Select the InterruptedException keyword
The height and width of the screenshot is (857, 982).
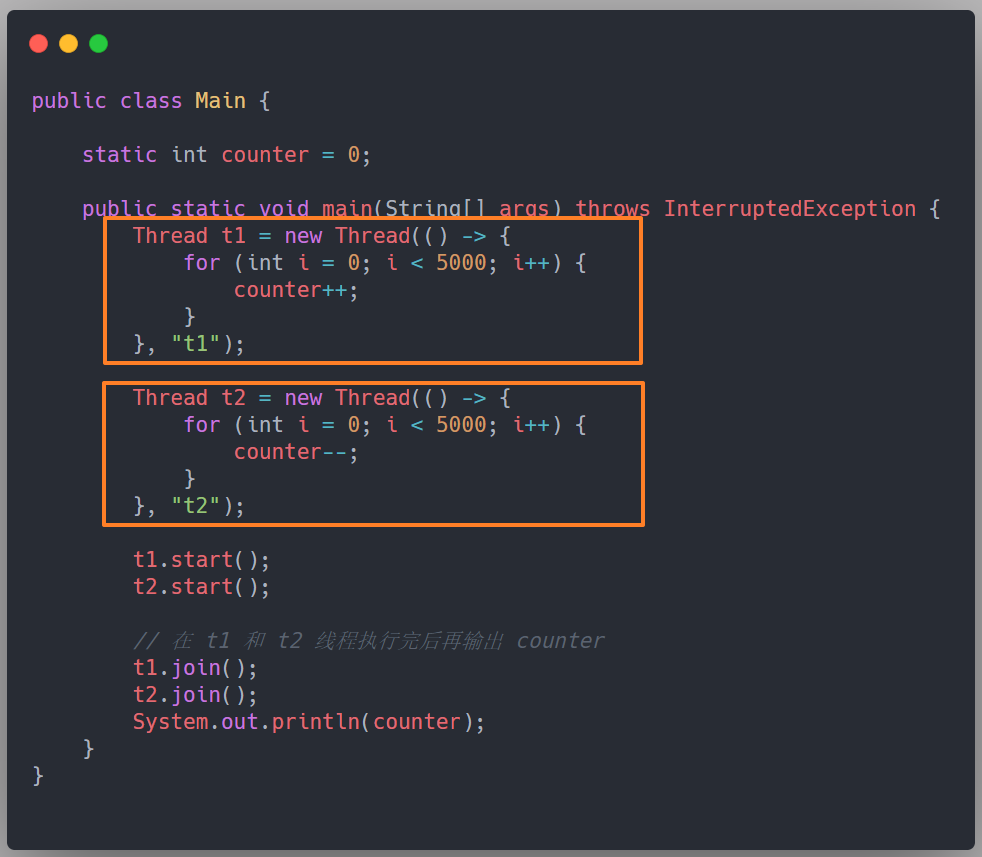(x=790, y=208)
